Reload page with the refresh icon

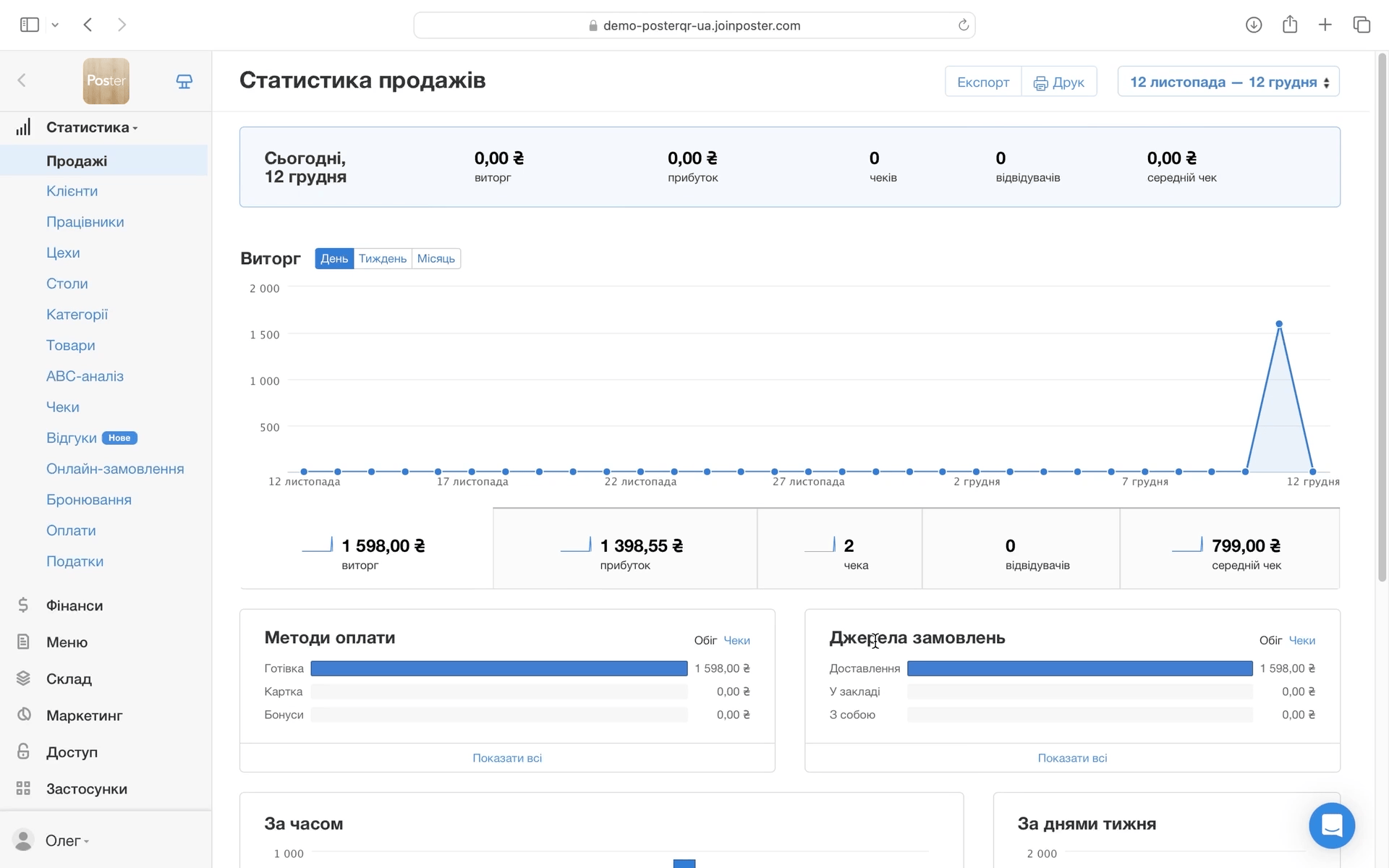pos(963,25)
